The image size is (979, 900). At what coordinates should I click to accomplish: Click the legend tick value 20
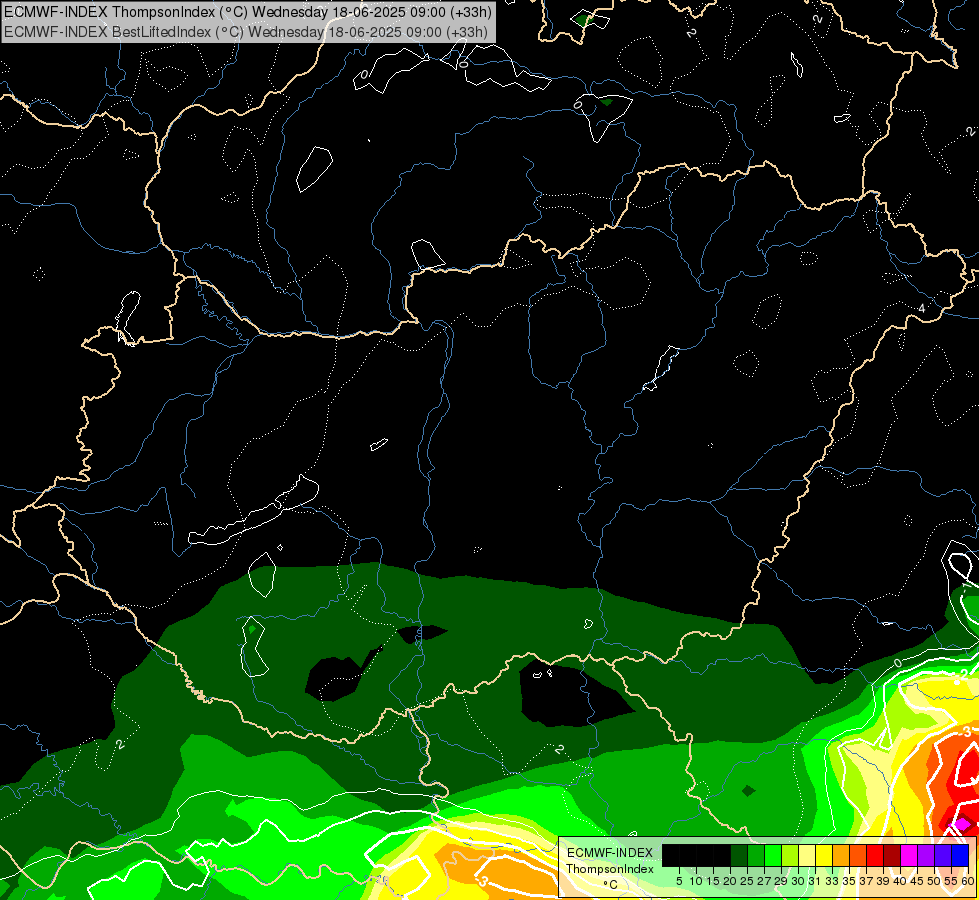tap(730, 881)
